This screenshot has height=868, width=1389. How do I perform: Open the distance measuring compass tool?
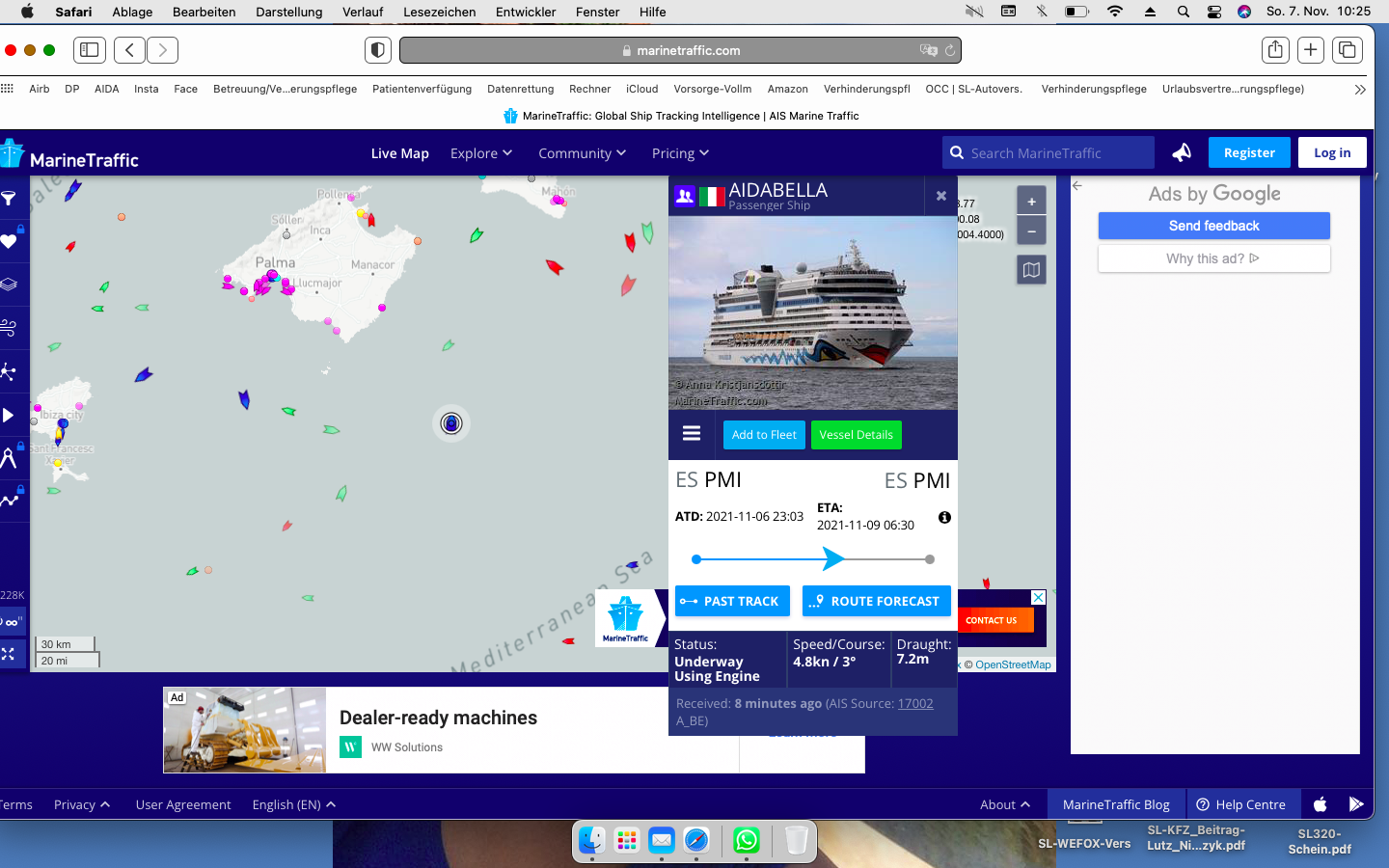tap(9, 457)
